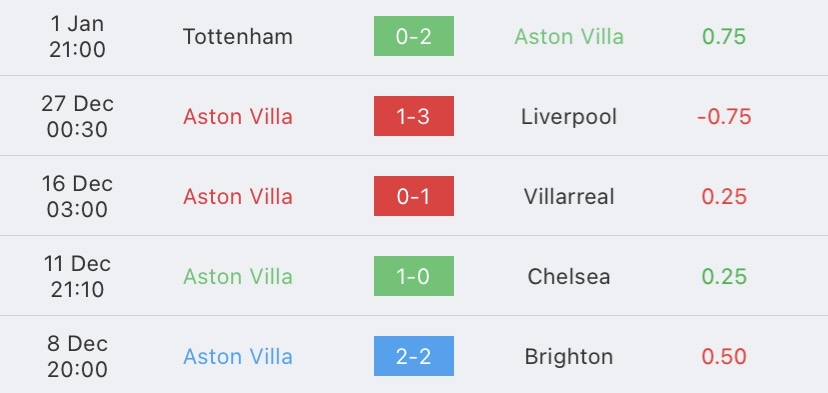Click the 8 Dec 20:00 match date
Viewport: 828px width, 393px height.
coord(77,357)
